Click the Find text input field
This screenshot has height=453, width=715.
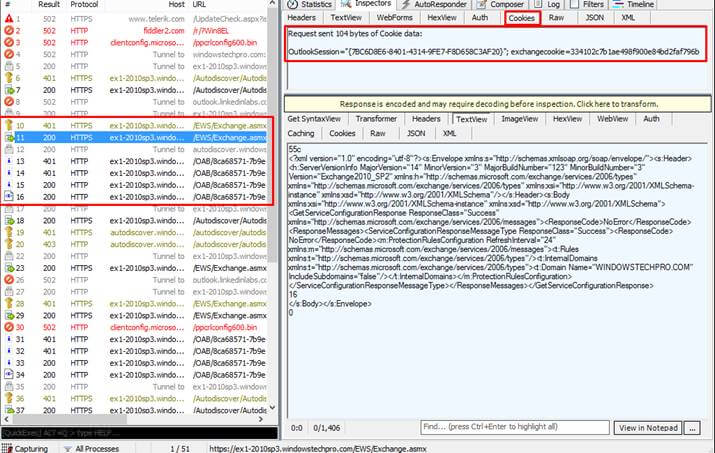pyautogui.click(x=515, y=427)
